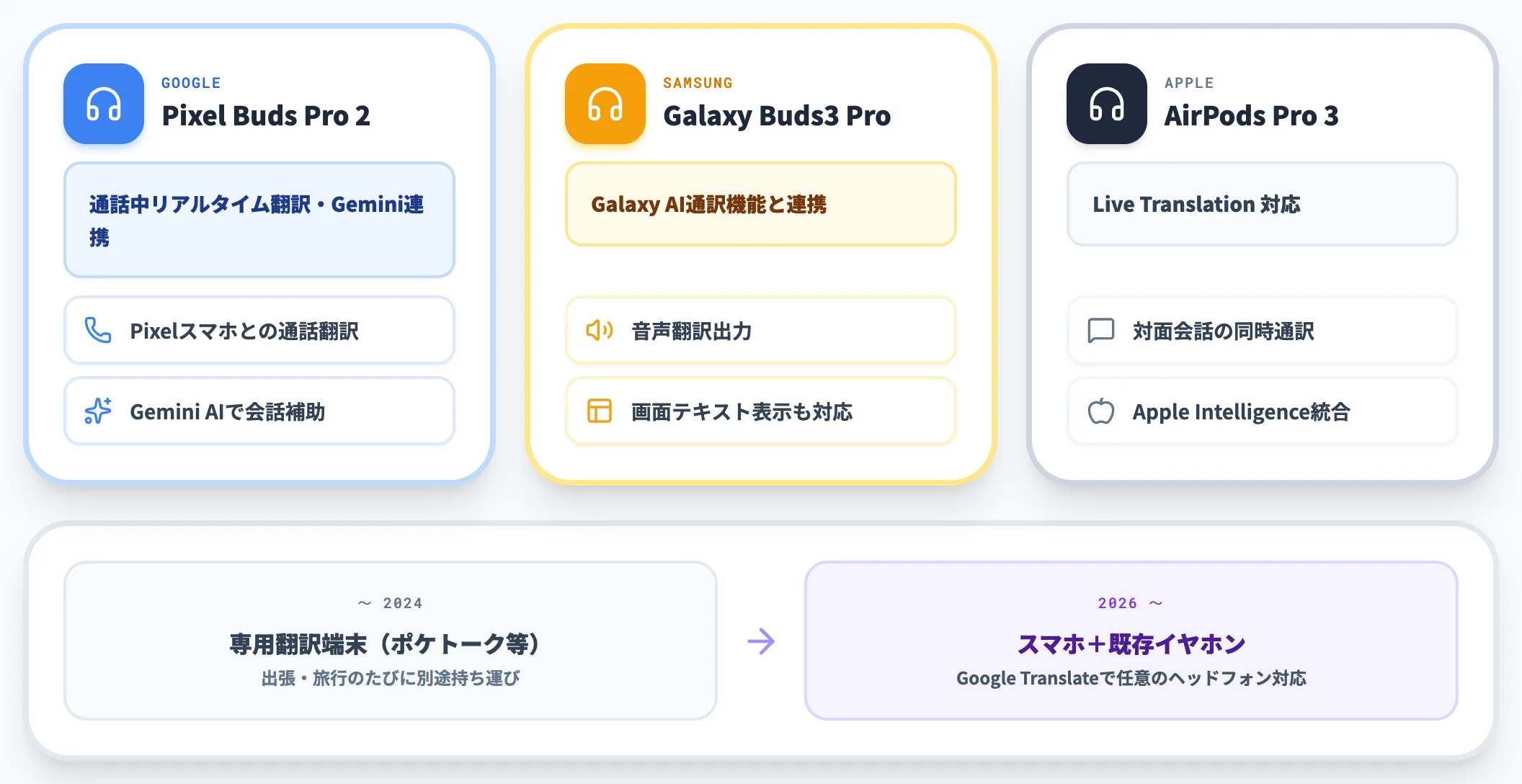1522x784 pixels.
Task: Open the スマホ+既存イヤホン card
Action: click(1131, 641)
